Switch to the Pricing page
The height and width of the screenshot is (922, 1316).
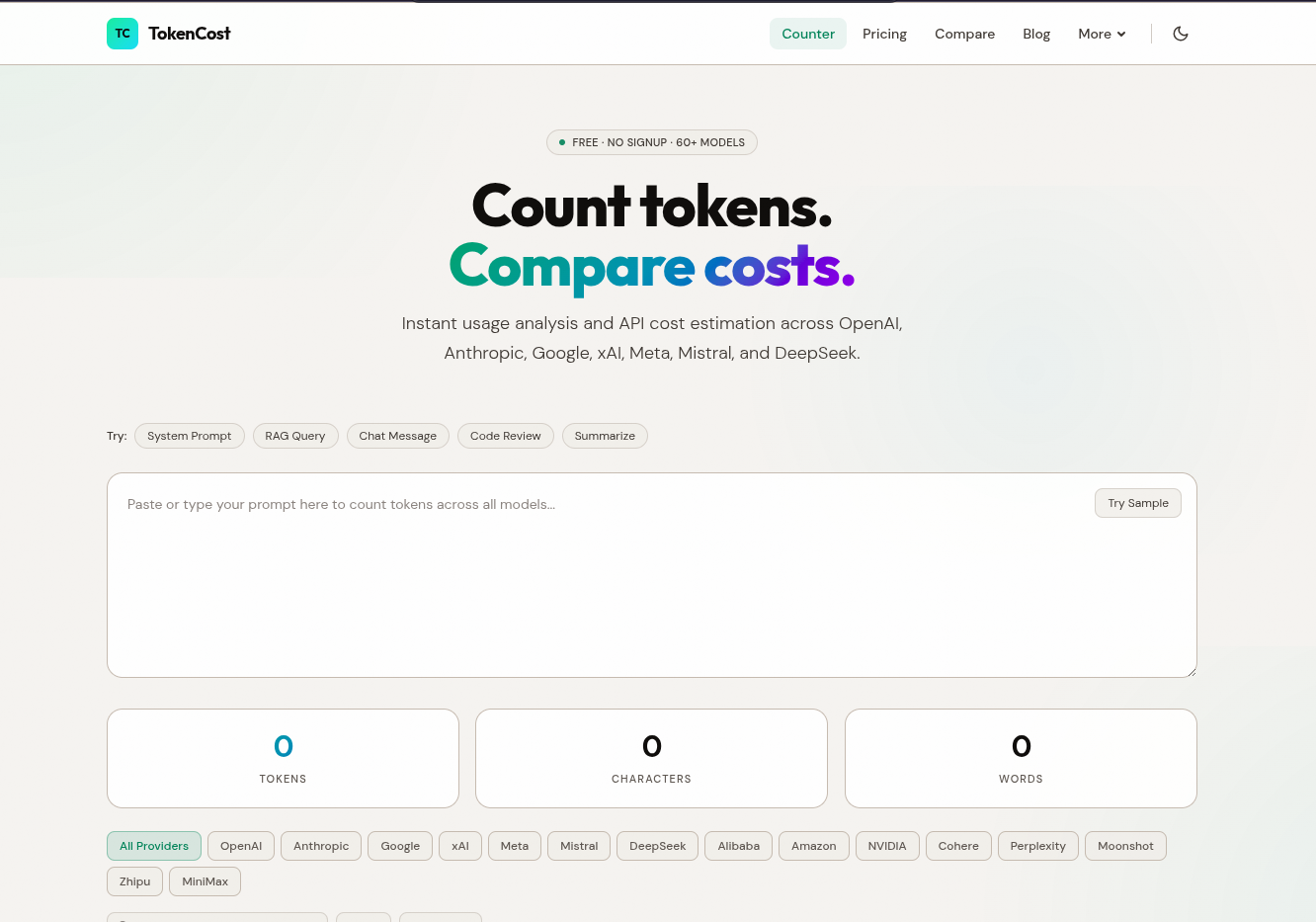point(884,33)
